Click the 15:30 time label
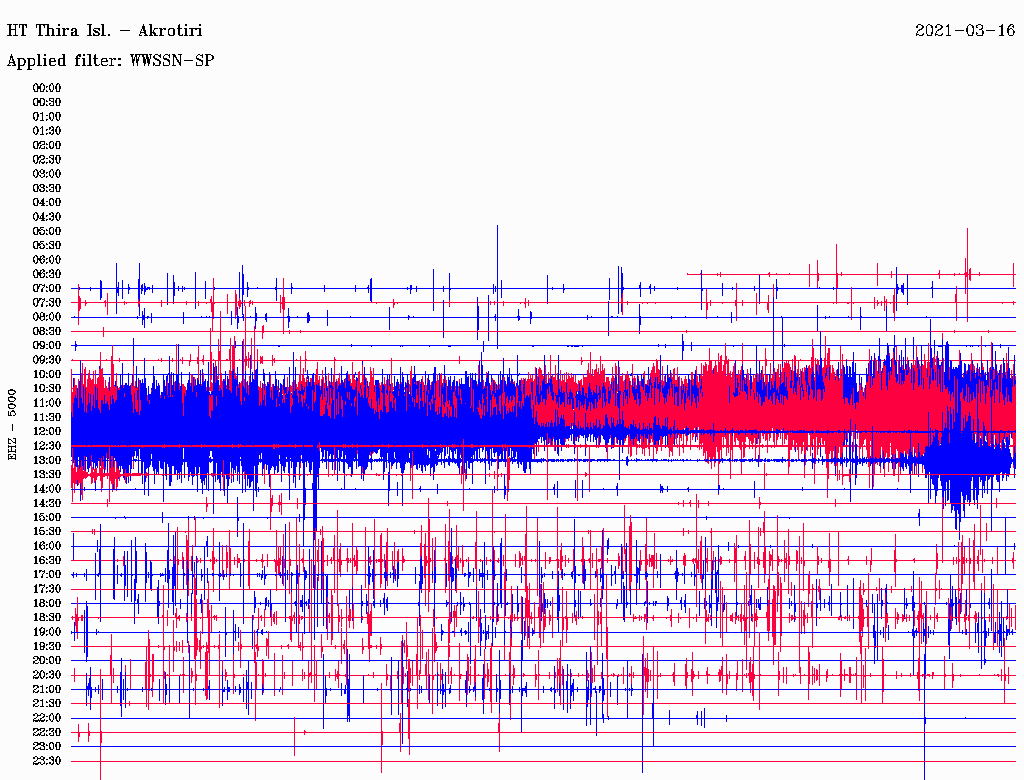This screenshot has height=780, width=1024. pyautogui.click(x=47, y=532)
